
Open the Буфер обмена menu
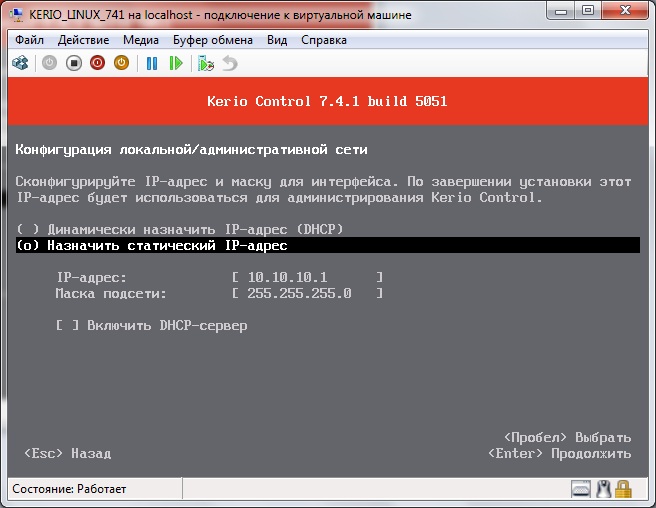[x=212, y=40]
